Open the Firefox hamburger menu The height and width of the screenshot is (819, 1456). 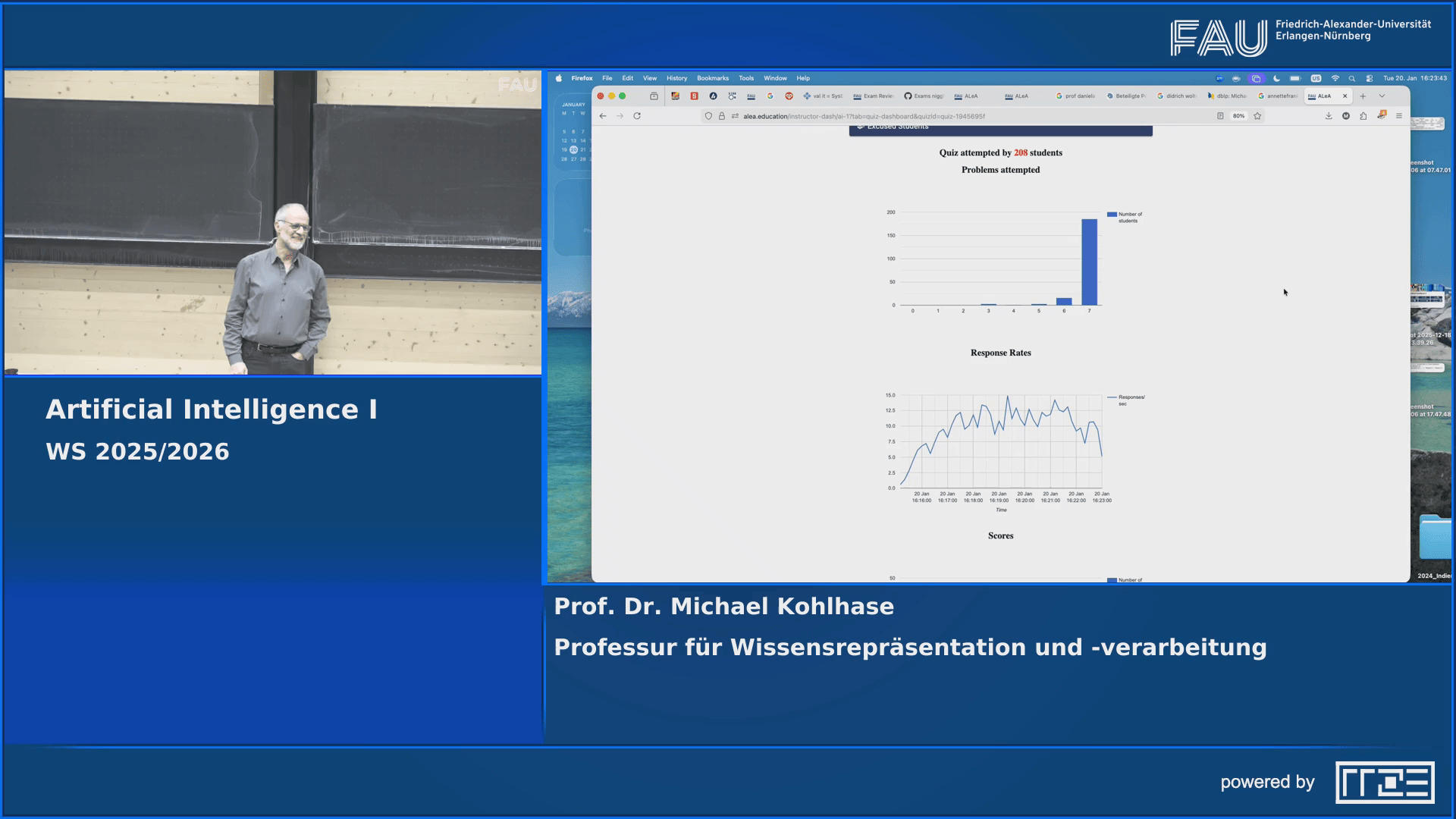coord(1399,115)
